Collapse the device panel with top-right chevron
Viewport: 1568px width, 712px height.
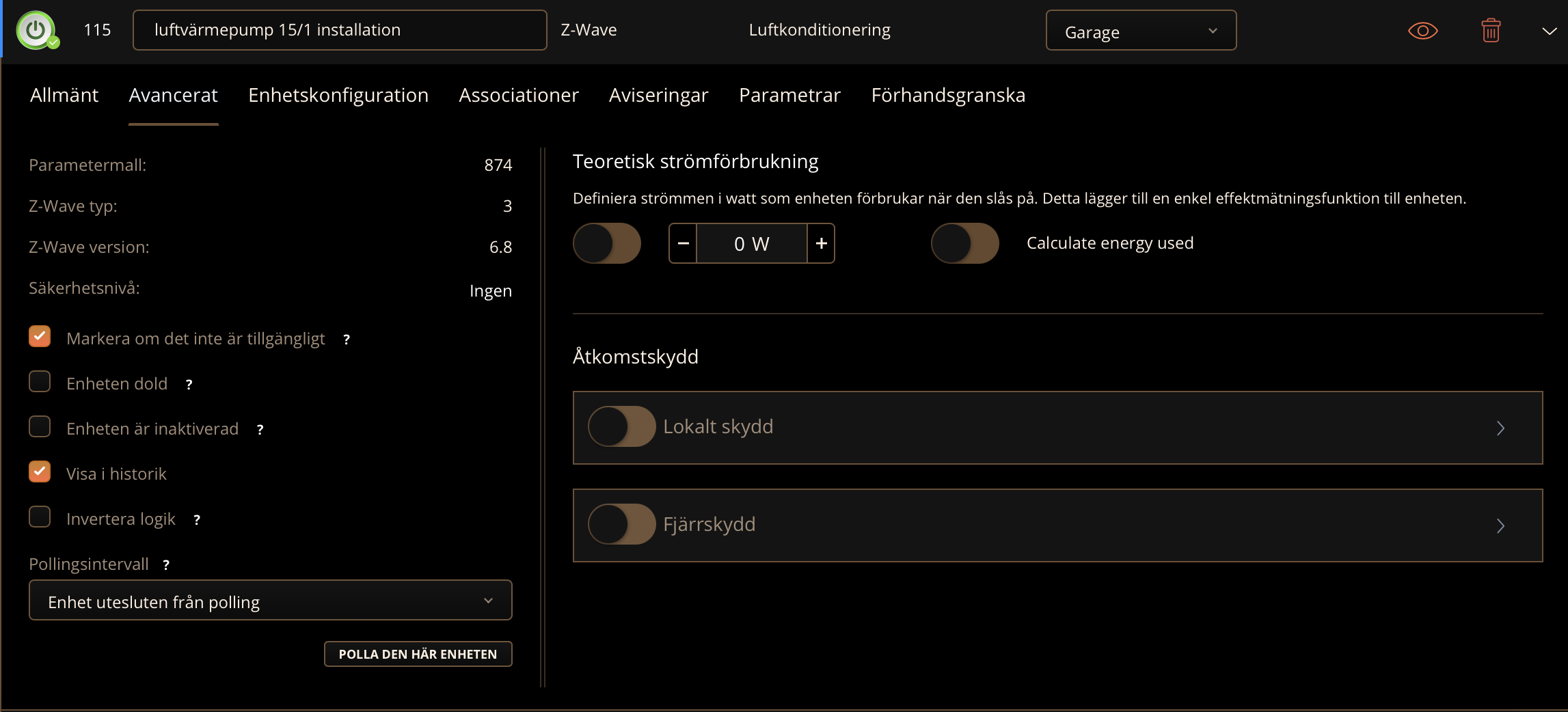click(1549, 31)
